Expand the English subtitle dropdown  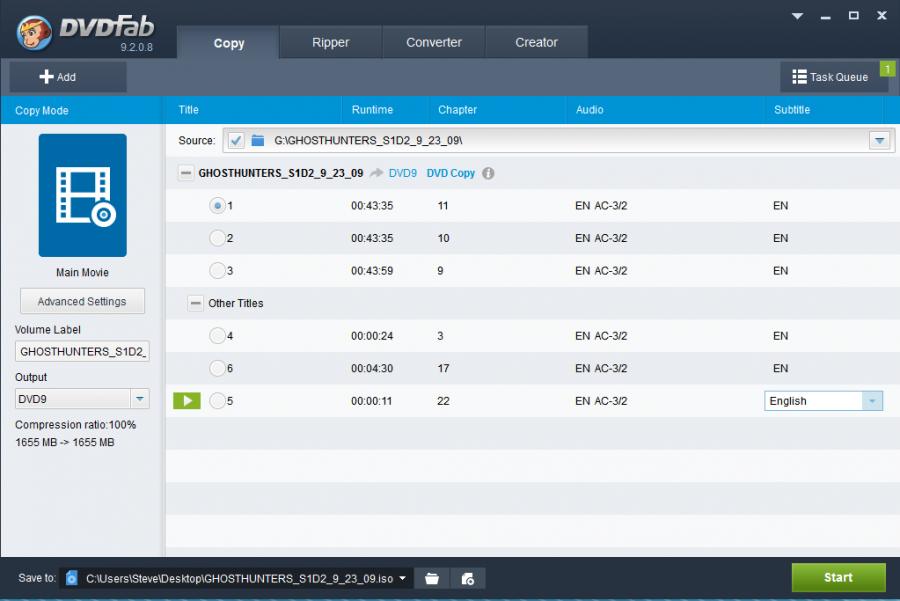(873, 401)
